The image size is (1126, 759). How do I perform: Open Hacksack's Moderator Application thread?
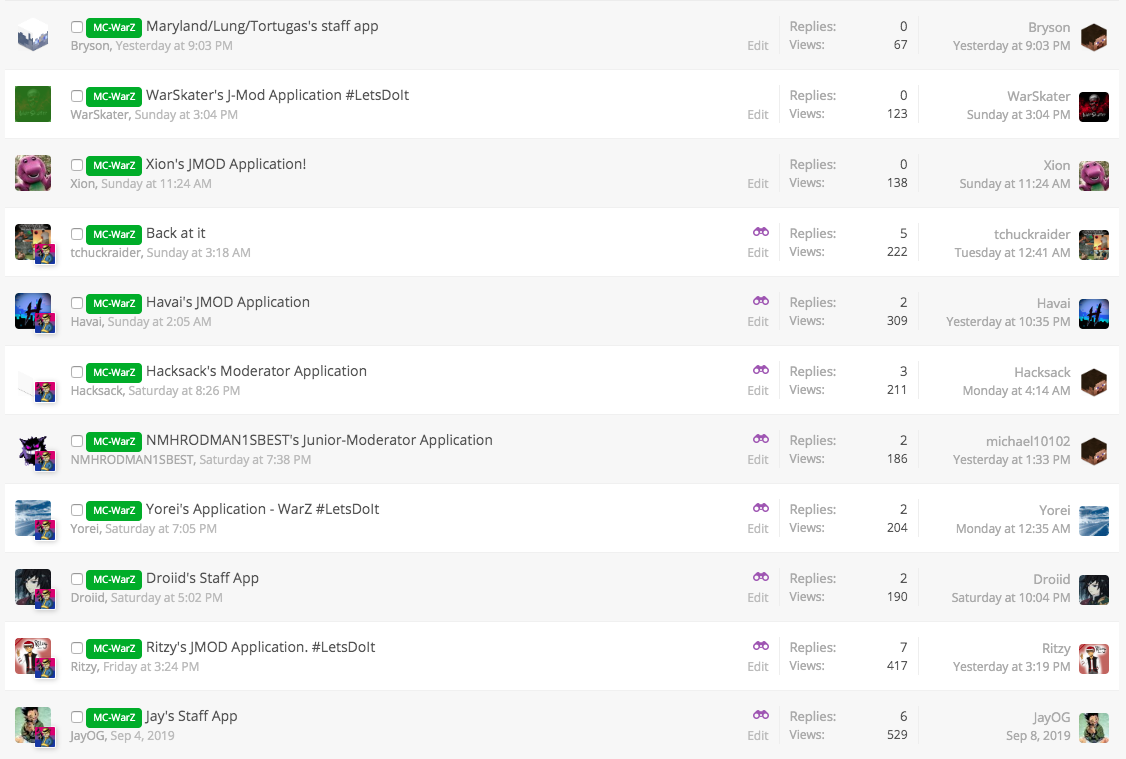[x=256, y=371]
